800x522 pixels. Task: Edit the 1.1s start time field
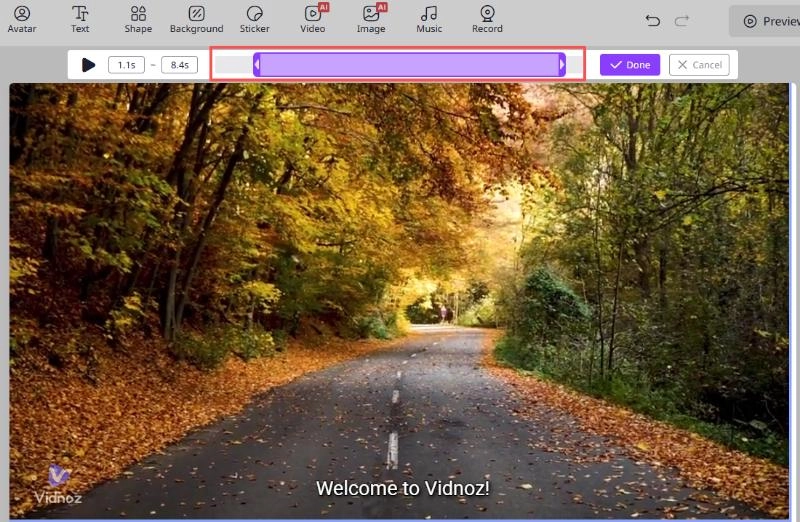tap(127, 65)
